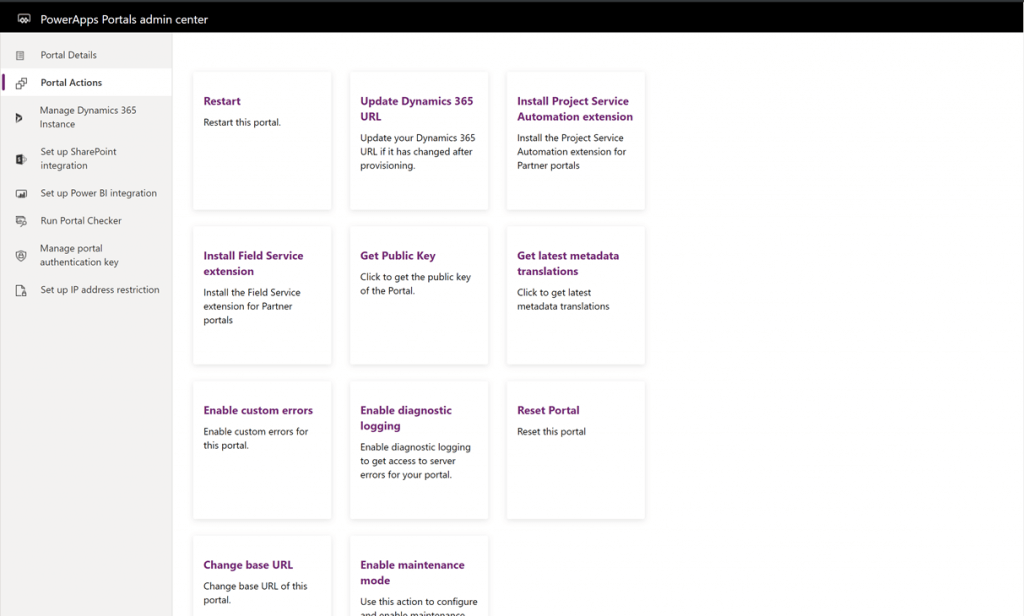
Task: Click the PowerApps Portals logo icon
Action: [x=24, y=19]
